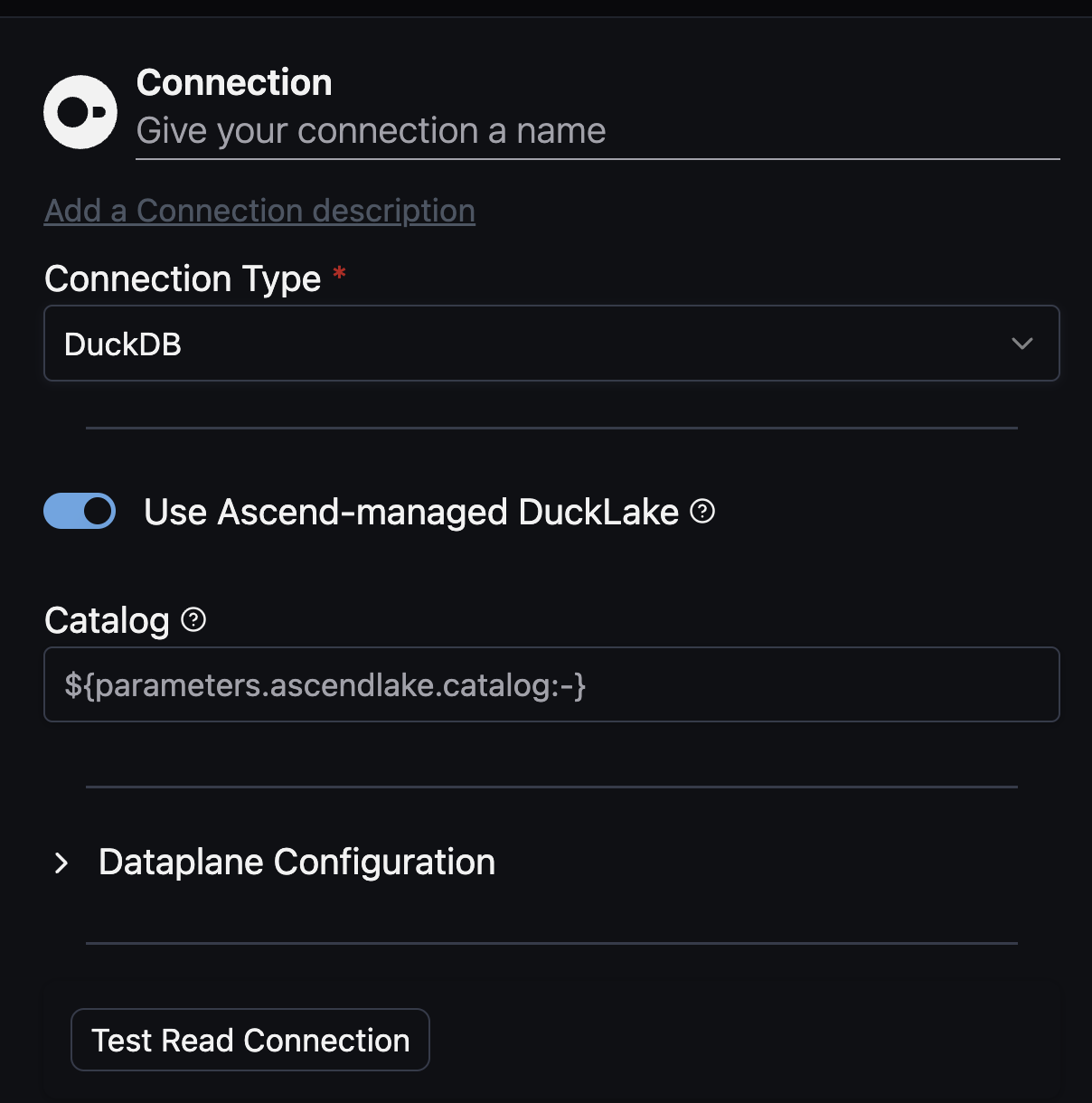Focus the connection name field

point(597,131)
